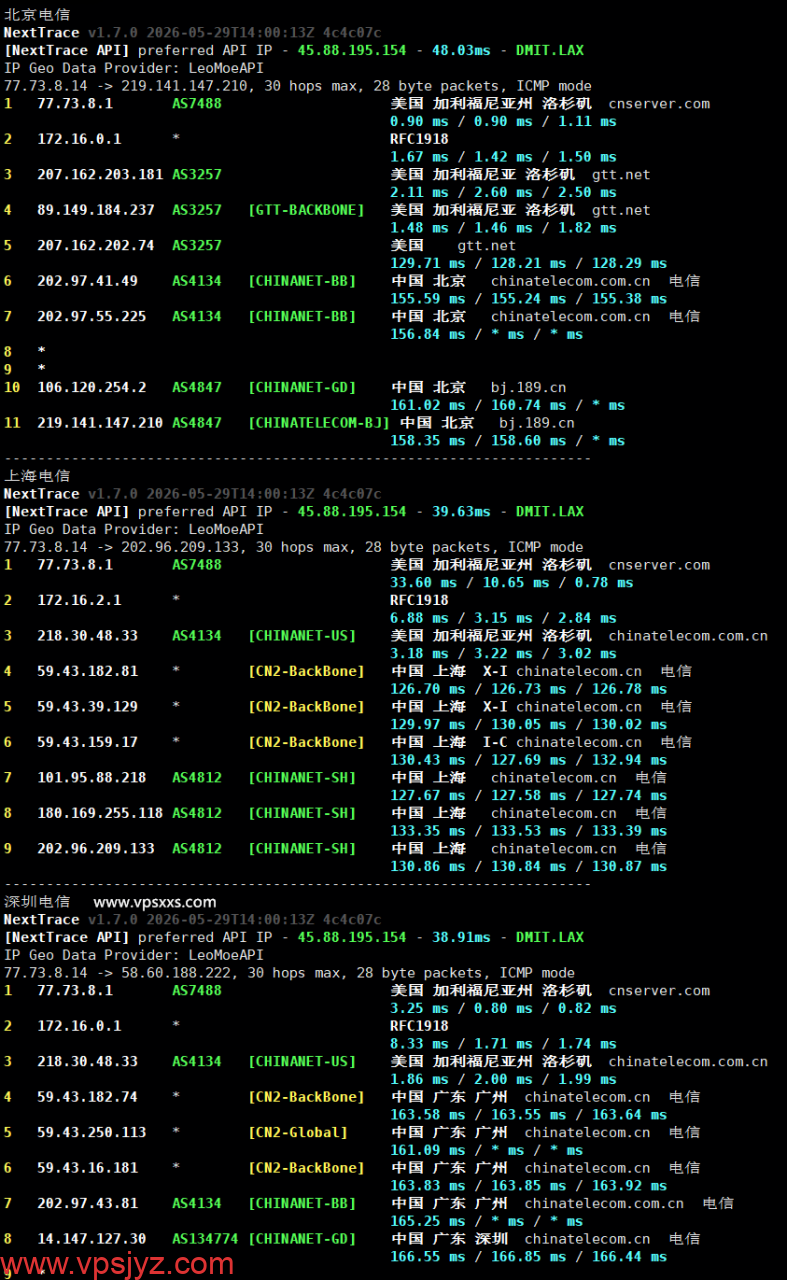Click IP address 89.149.184.237

(96, 210)
